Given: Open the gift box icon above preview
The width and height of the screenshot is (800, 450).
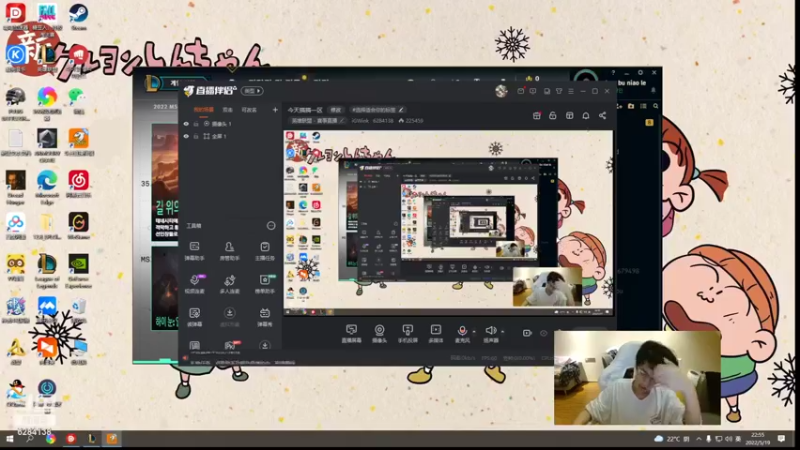Looking at the screenshot, I should pyautogui.click(x=537, y=116).
